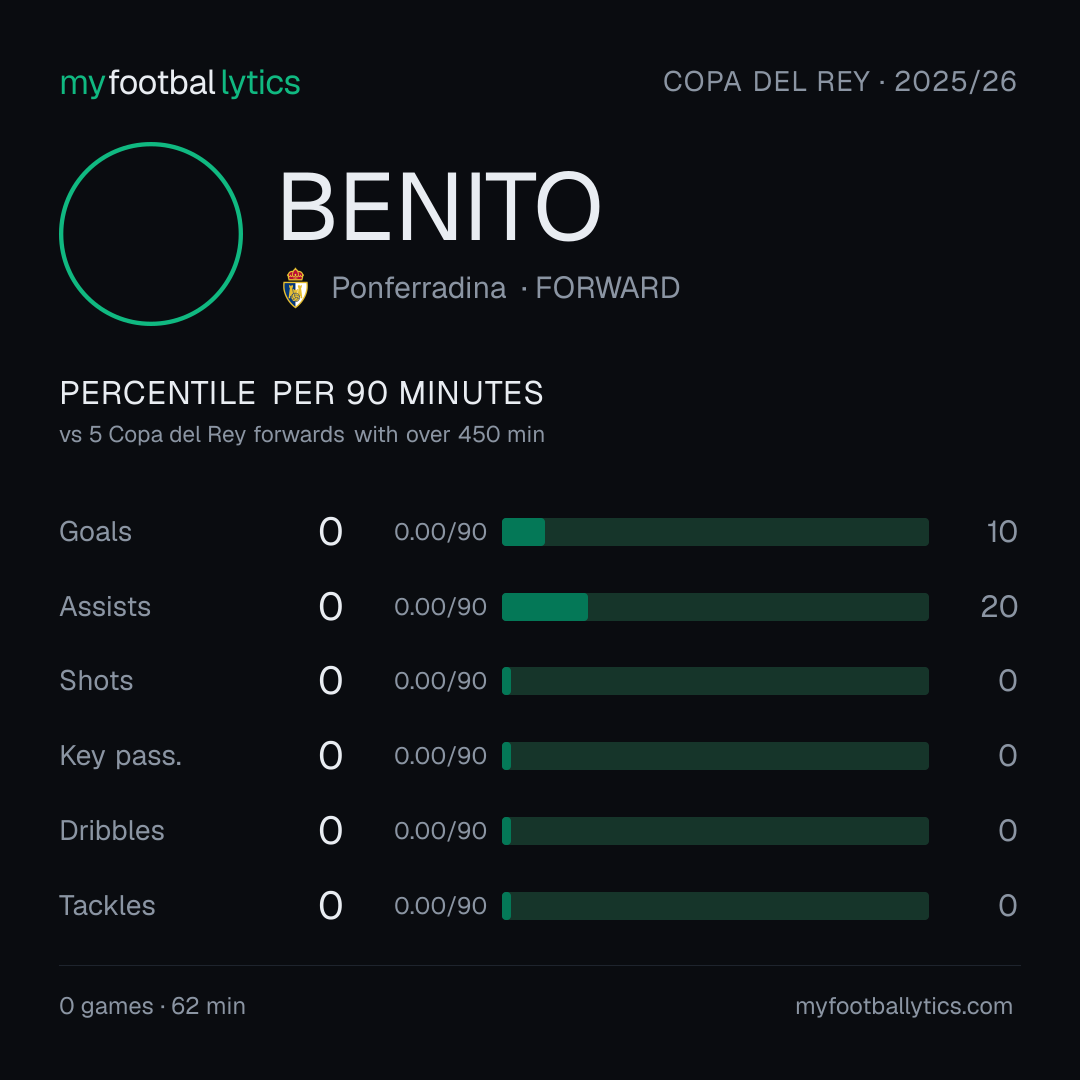Click the Assists percentile value 20
Image resolution: width=1080 pixels, height=1080 pixels.
coord(999,607)
